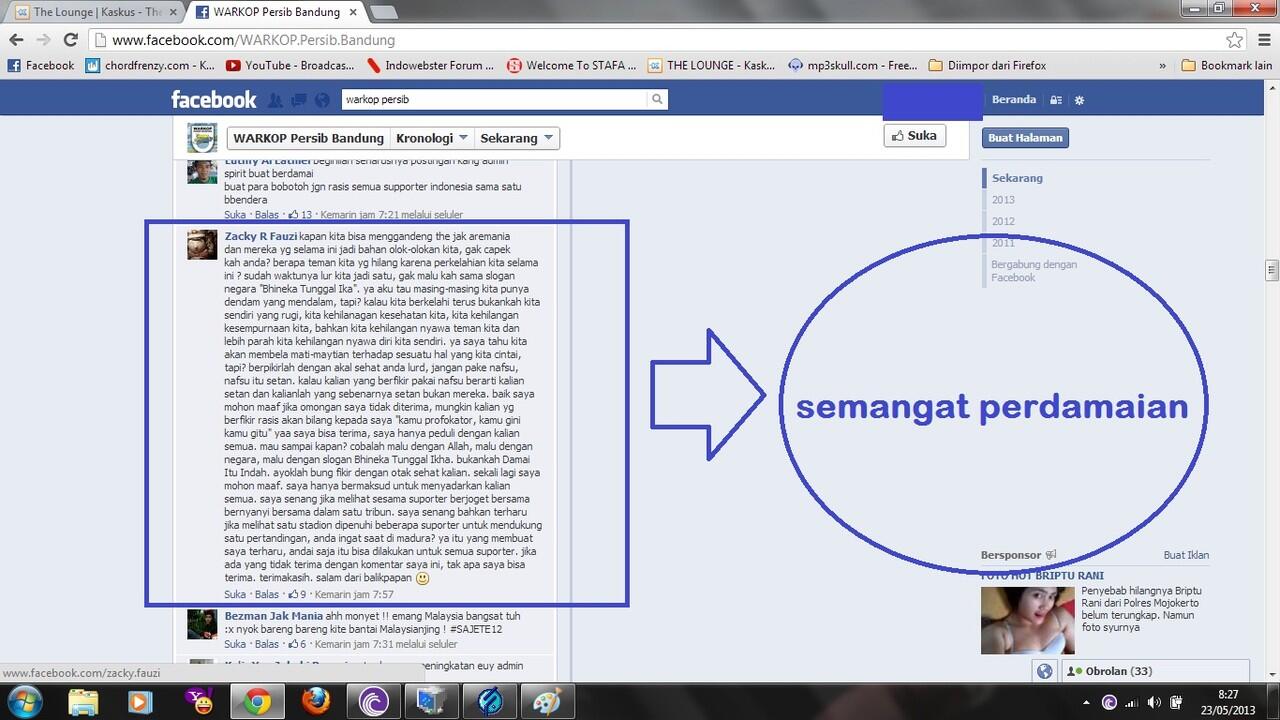Open THE LOUNGE Kaskus bookmark
This screenshot has width=1280, height=720.
point(712,65)
